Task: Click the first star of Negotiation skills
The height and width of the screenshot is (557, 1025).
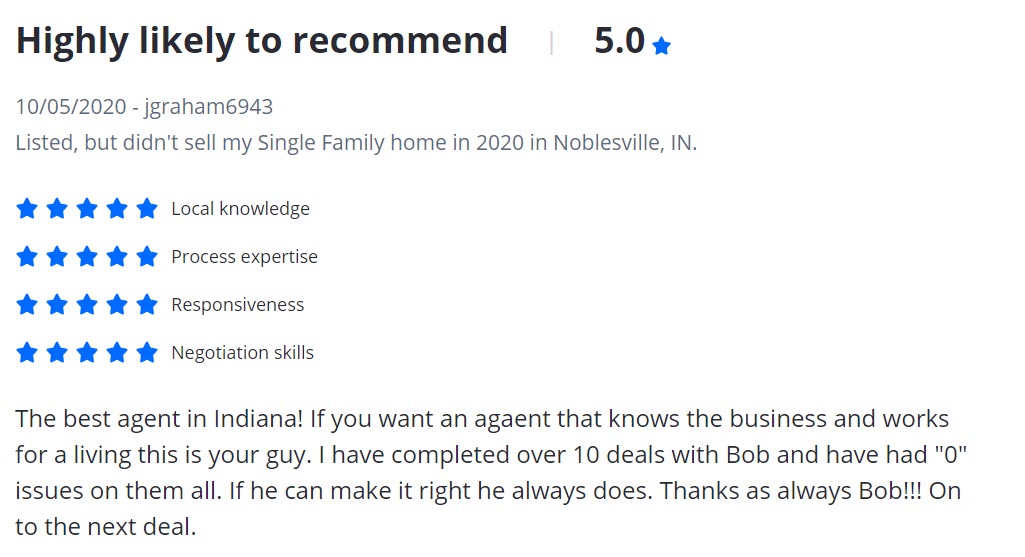Action: pyautogui.click(x=27, y=352)
